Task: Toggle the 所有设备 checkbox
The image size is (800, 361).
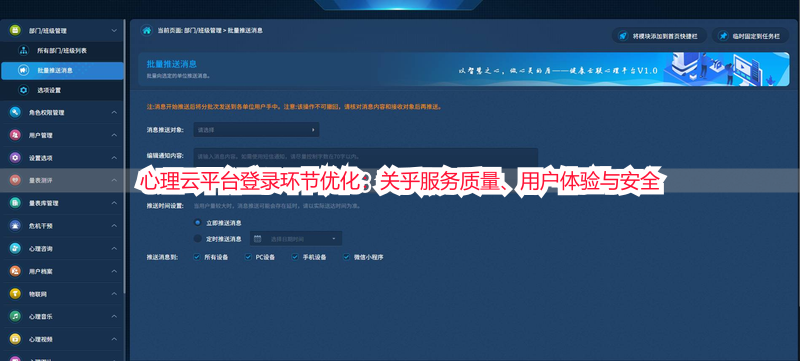Action: [x=197, y=257]
